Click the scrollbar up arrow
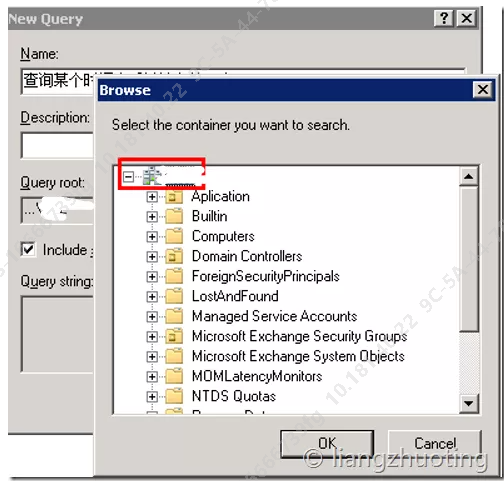Viewport: 504px width, 481px height. [x=469, y=176]
